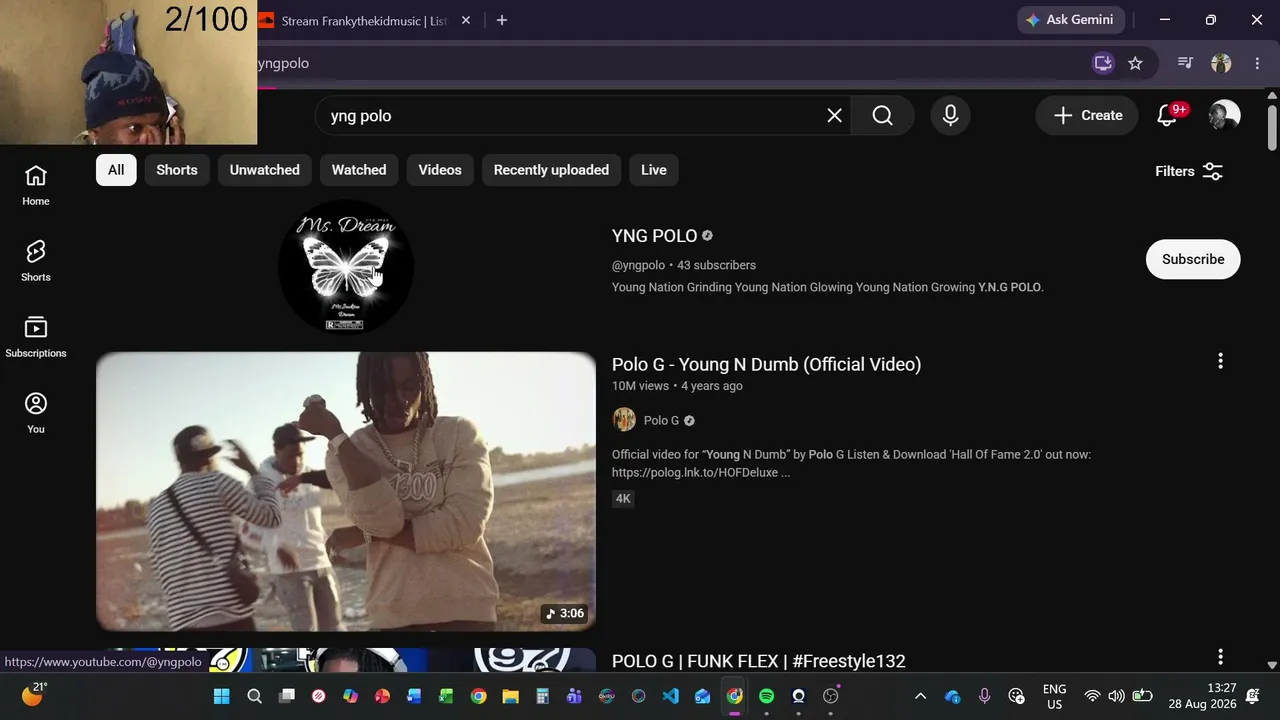This screenshot has height=720, width=1280.
Task: Open the YNG POLO channel title
Action: point(654,236)
